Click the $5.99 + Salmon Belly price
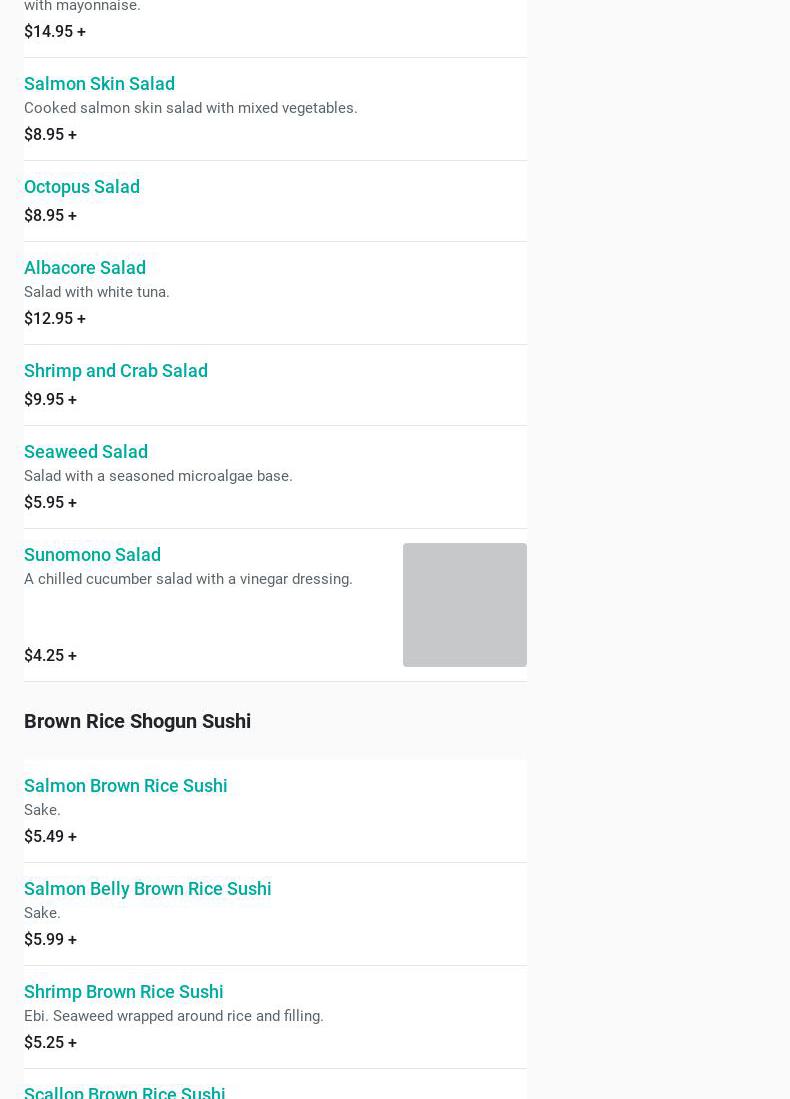Screen dimensions: 790x1099 [x=50, y=938]
